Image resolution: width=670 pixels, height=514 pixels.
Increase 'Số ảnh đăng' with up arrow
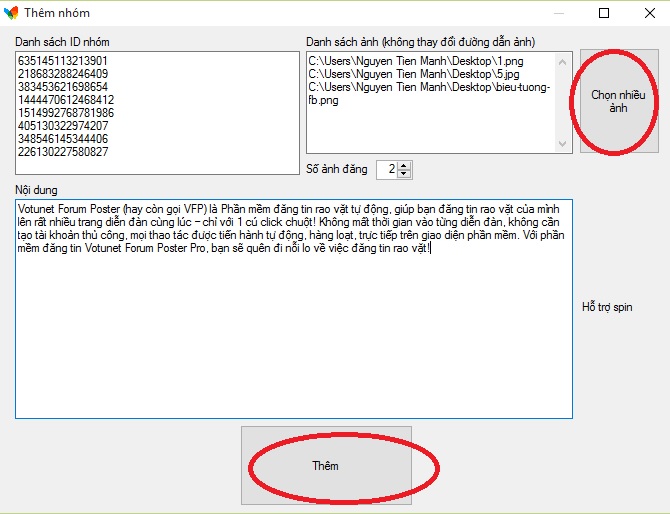(x=404, y=165)
